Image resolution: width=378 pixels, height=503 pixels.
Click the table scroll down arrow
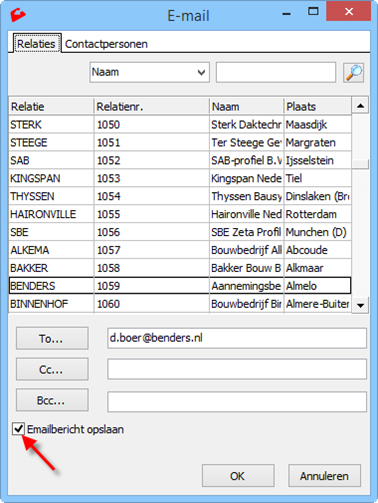[x=360, y=305]
